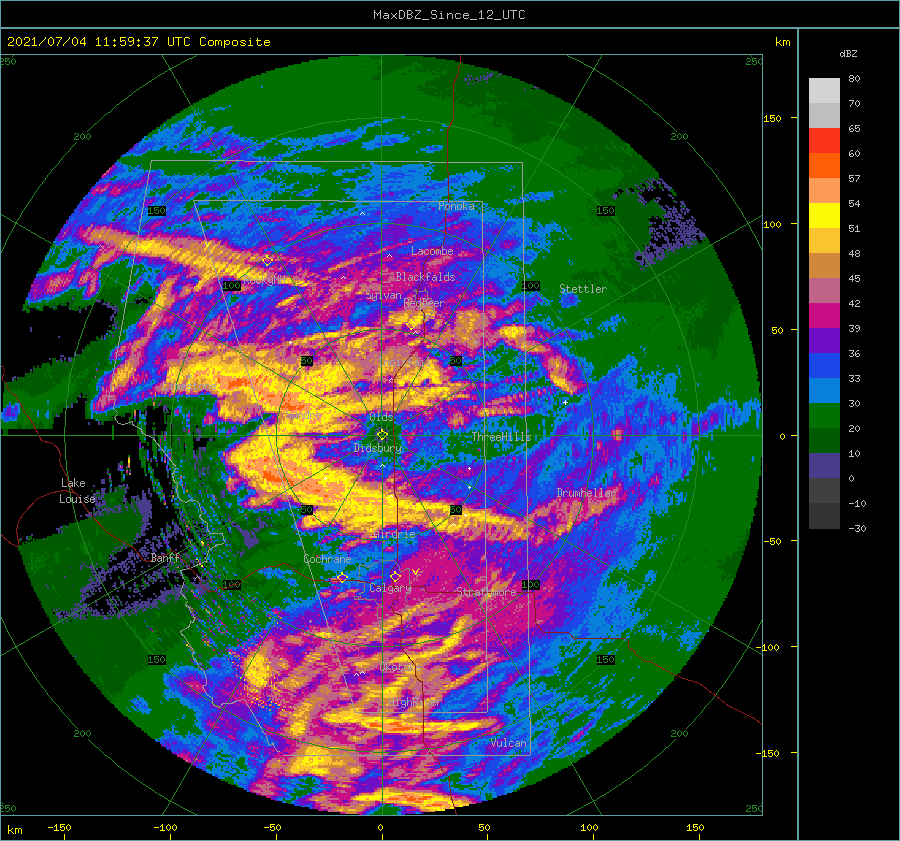Image resolution: width=900 pixels, height=841 pixels.
Task: Click the Cochrane label
Action: (327, 559)
